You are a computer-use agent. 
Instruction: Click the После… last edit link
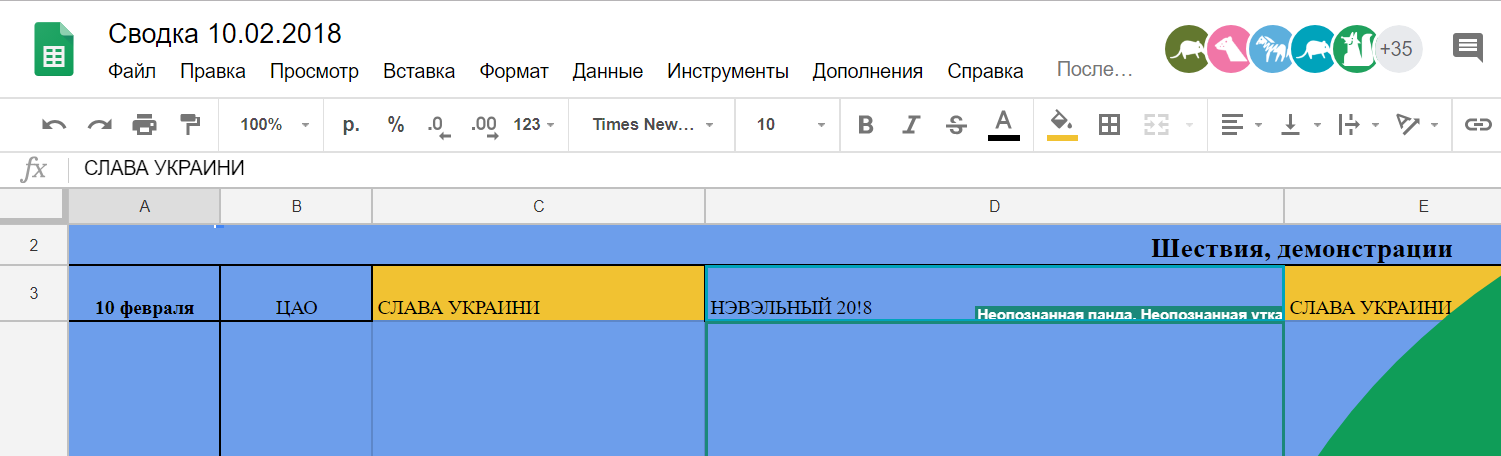click(x=1094, y=70)
